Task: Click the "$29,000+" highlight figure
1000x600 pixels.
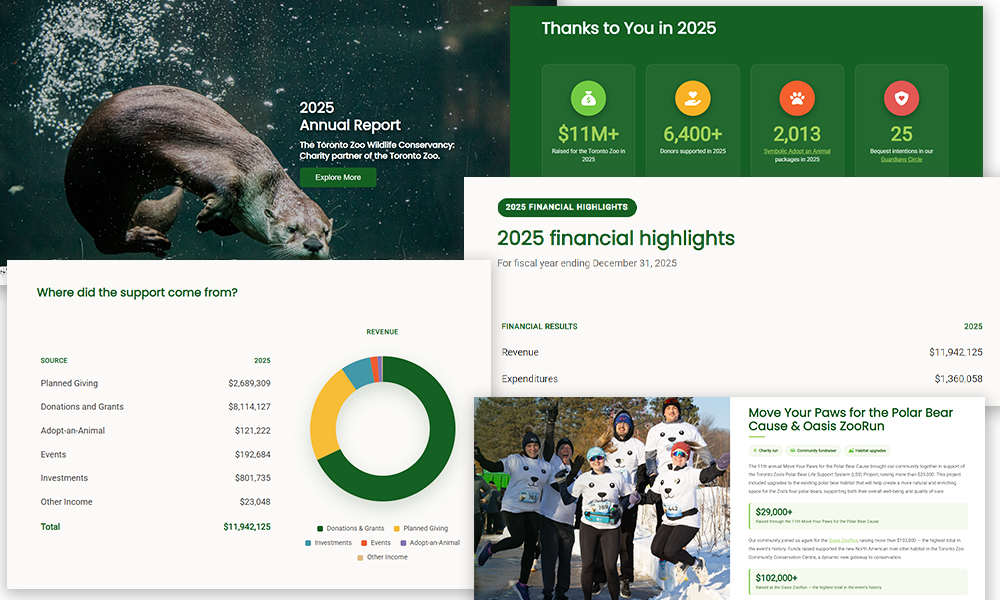Action: [x=774, y=512]
